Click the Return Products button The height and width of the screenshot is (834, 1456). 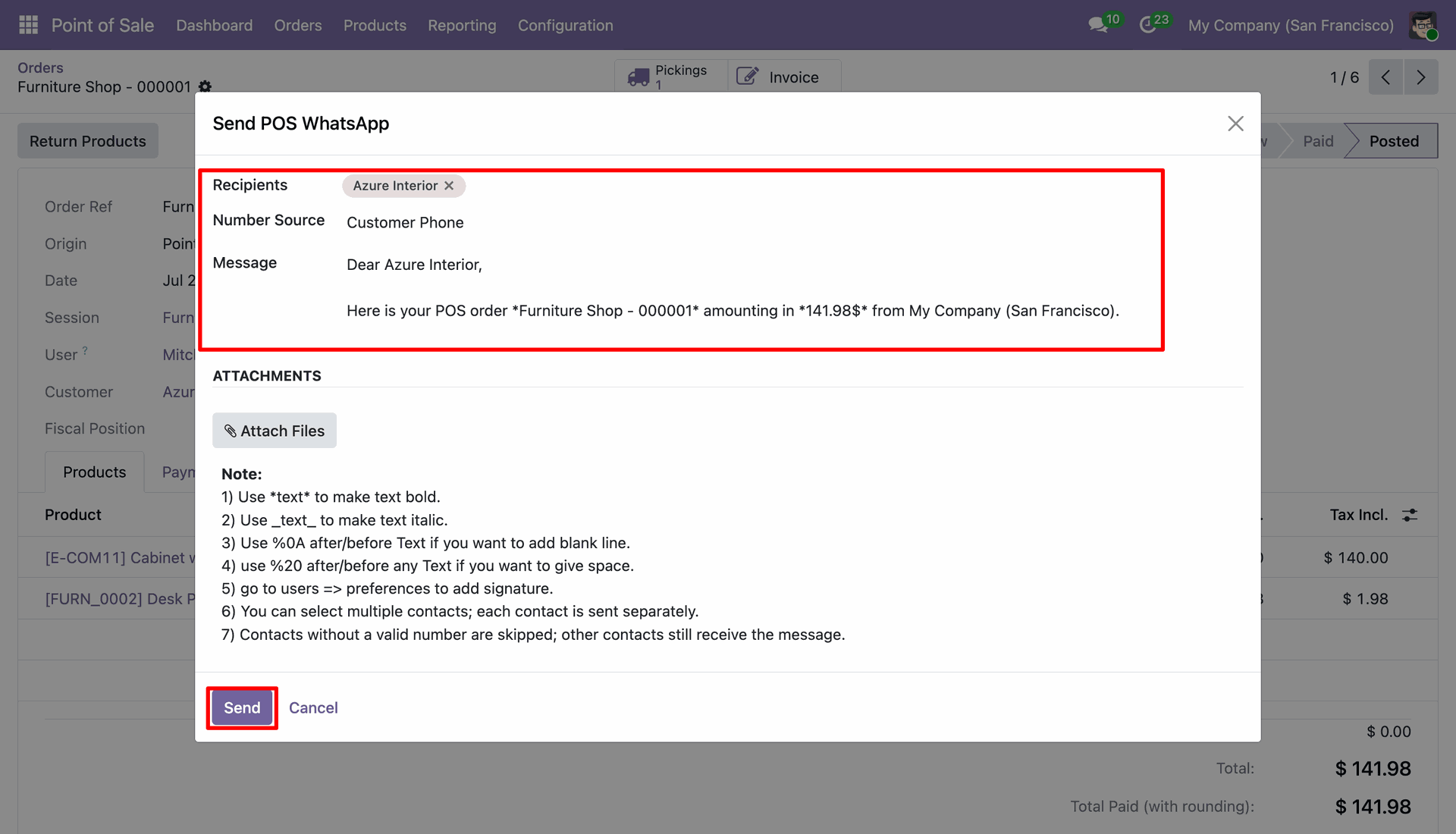click(x=88, y=141)
